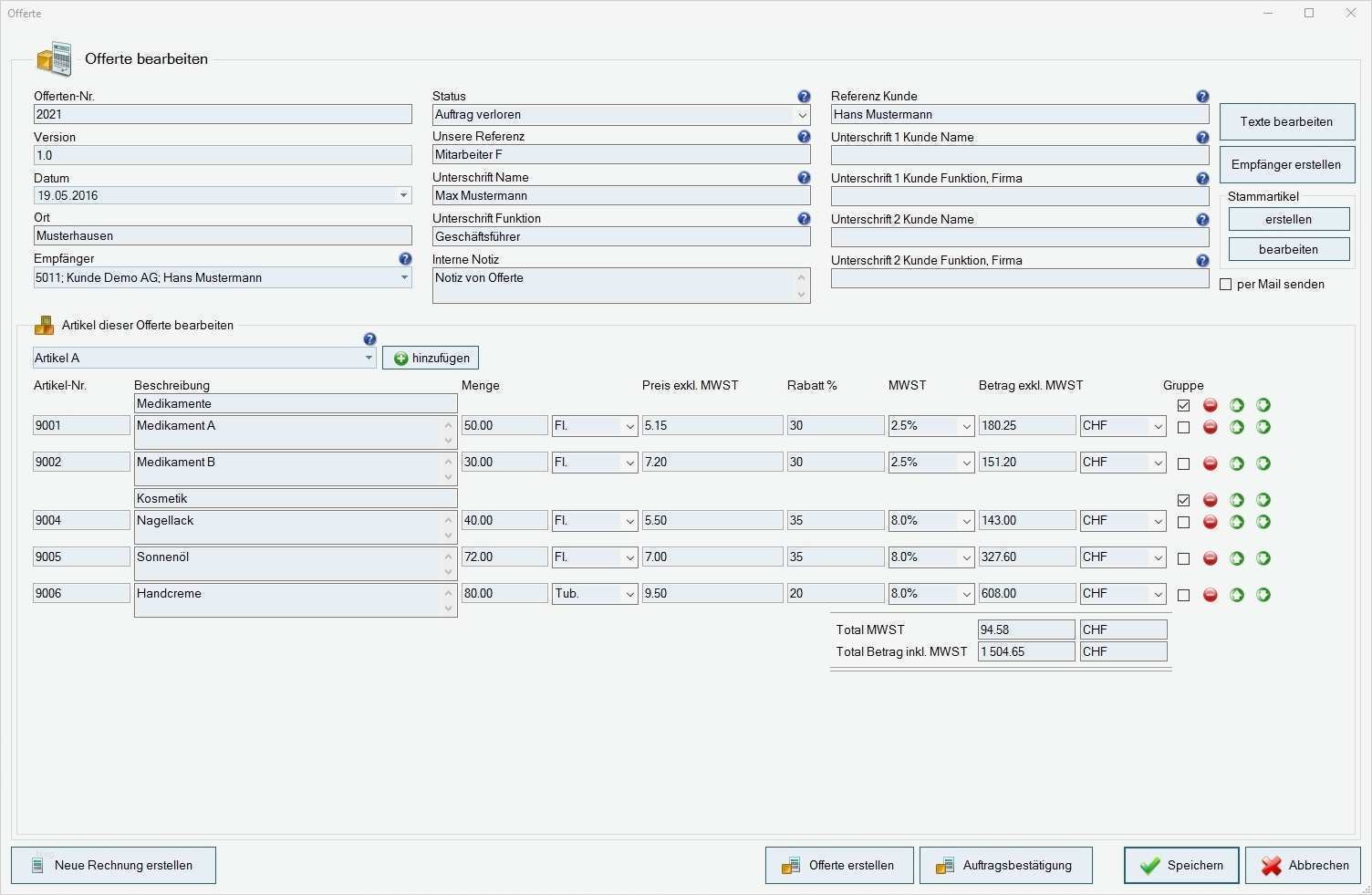Save the offer with Speichern
The image size is (1372, 895).
point(1181,865)
